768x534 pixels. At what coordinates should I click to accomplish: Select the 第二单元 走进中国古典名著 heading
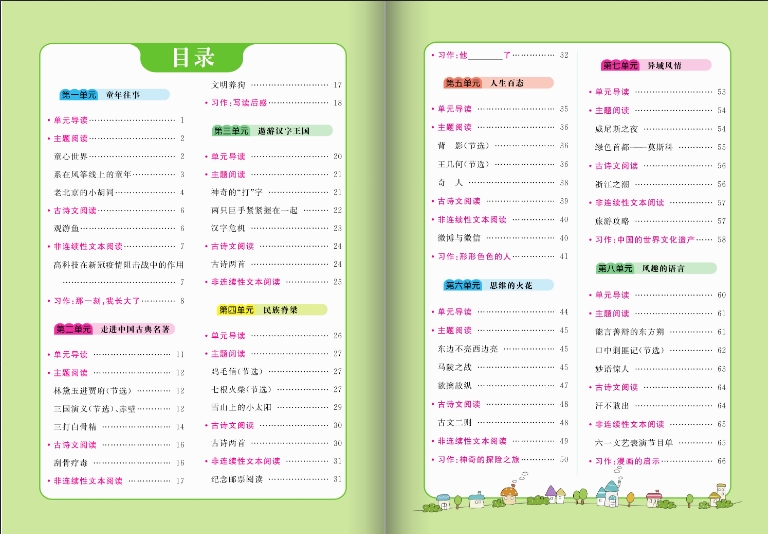coord(115,329)
